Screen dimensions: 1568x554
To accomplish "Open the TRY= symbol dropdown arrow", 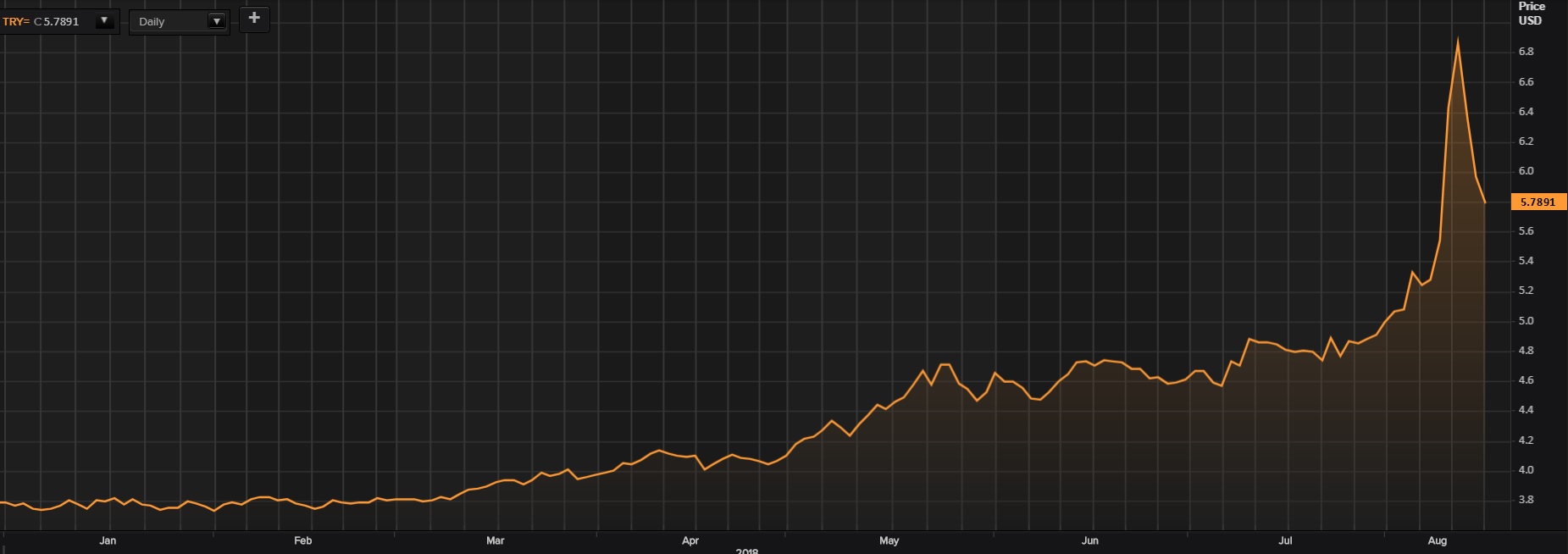I will (104, 21).
